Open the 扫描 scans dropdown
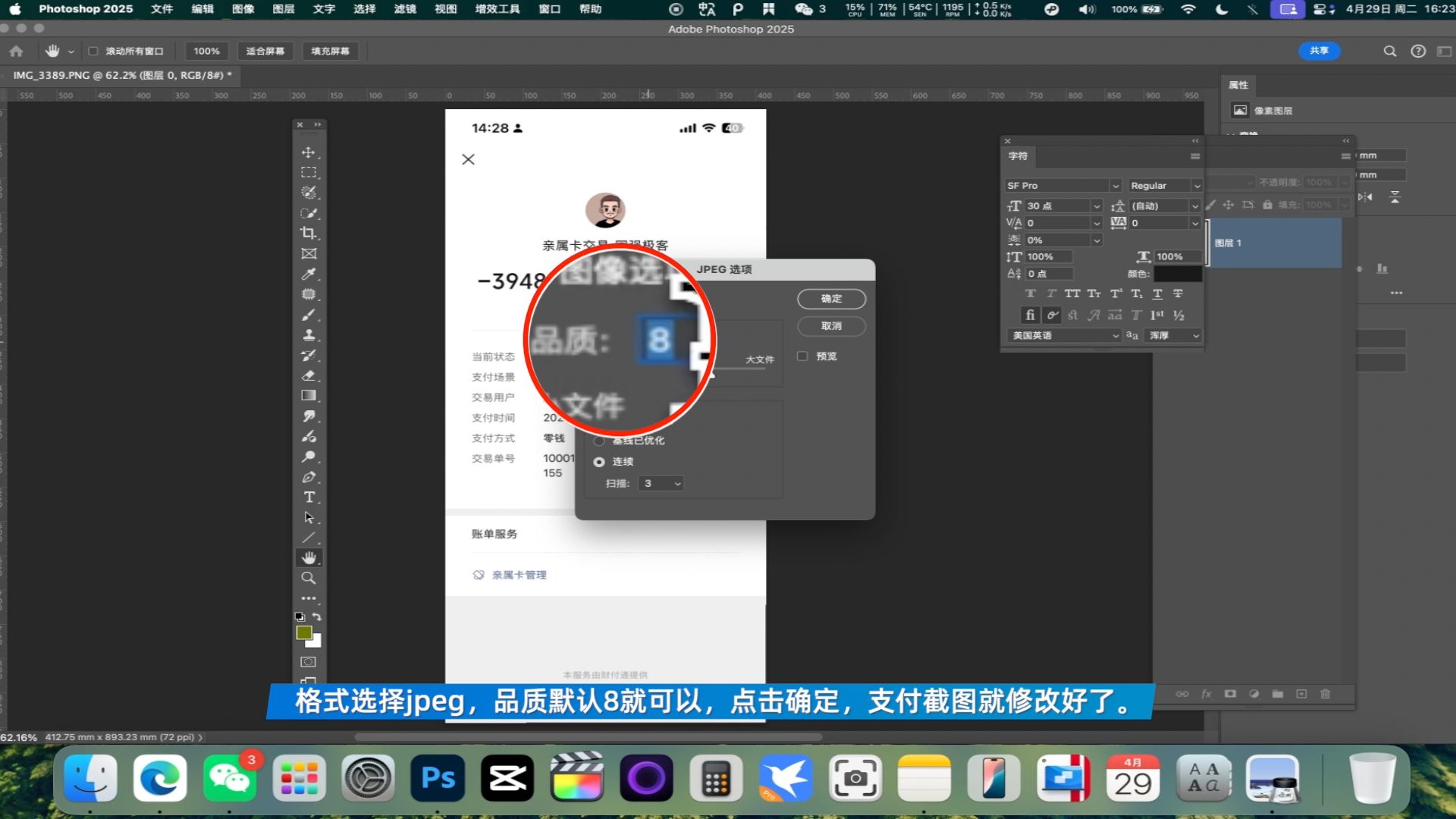The image size is (1456, 819). [x=661, y=483]
